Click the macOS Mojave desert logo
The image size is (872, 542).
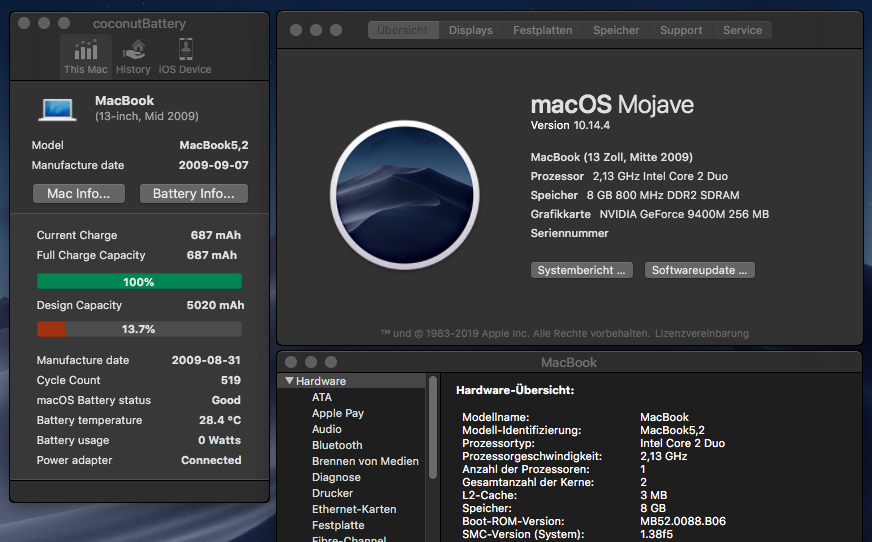click(x=404, y=195)
